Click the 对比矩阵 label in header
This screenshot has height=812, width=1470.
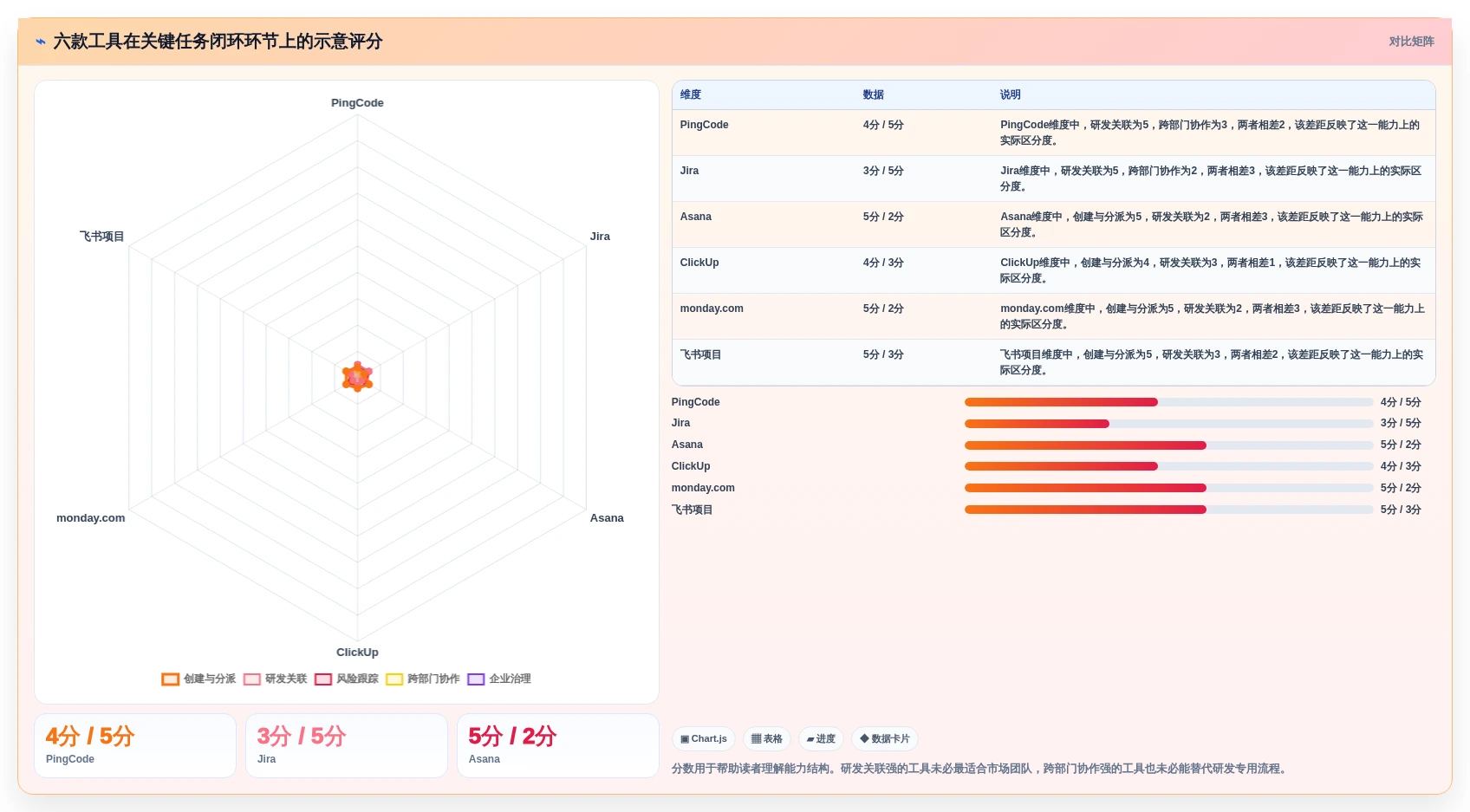click(1412, 42)
